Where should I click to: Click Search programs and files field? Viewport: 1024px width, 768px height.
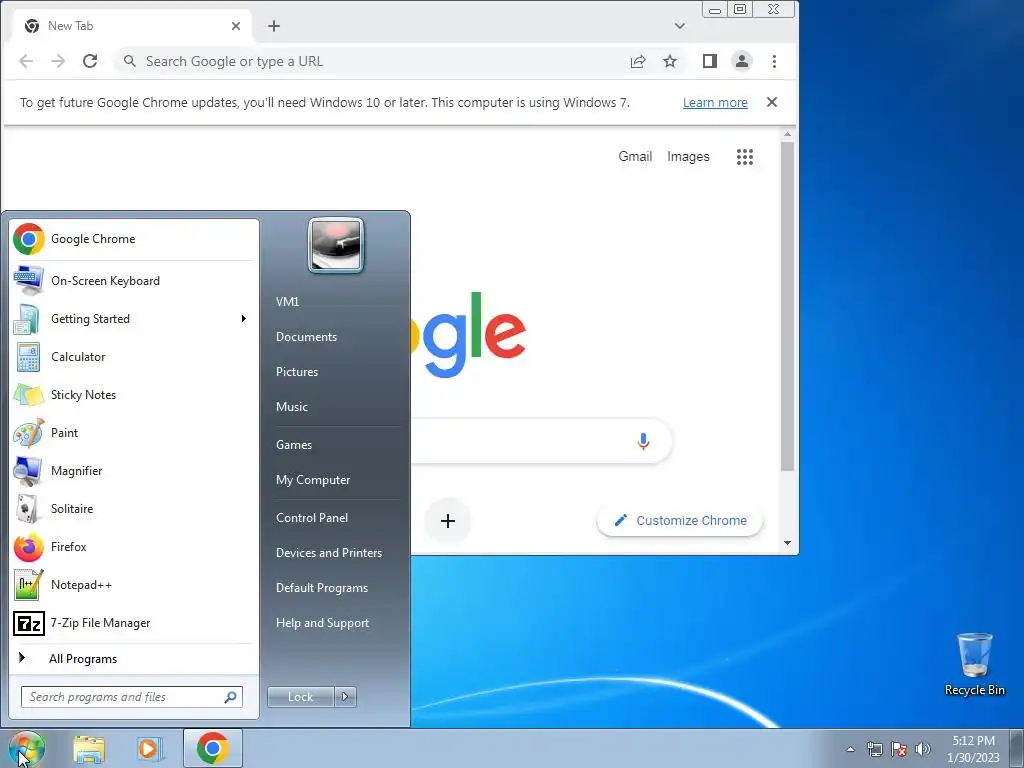click(x=132, y=697)
